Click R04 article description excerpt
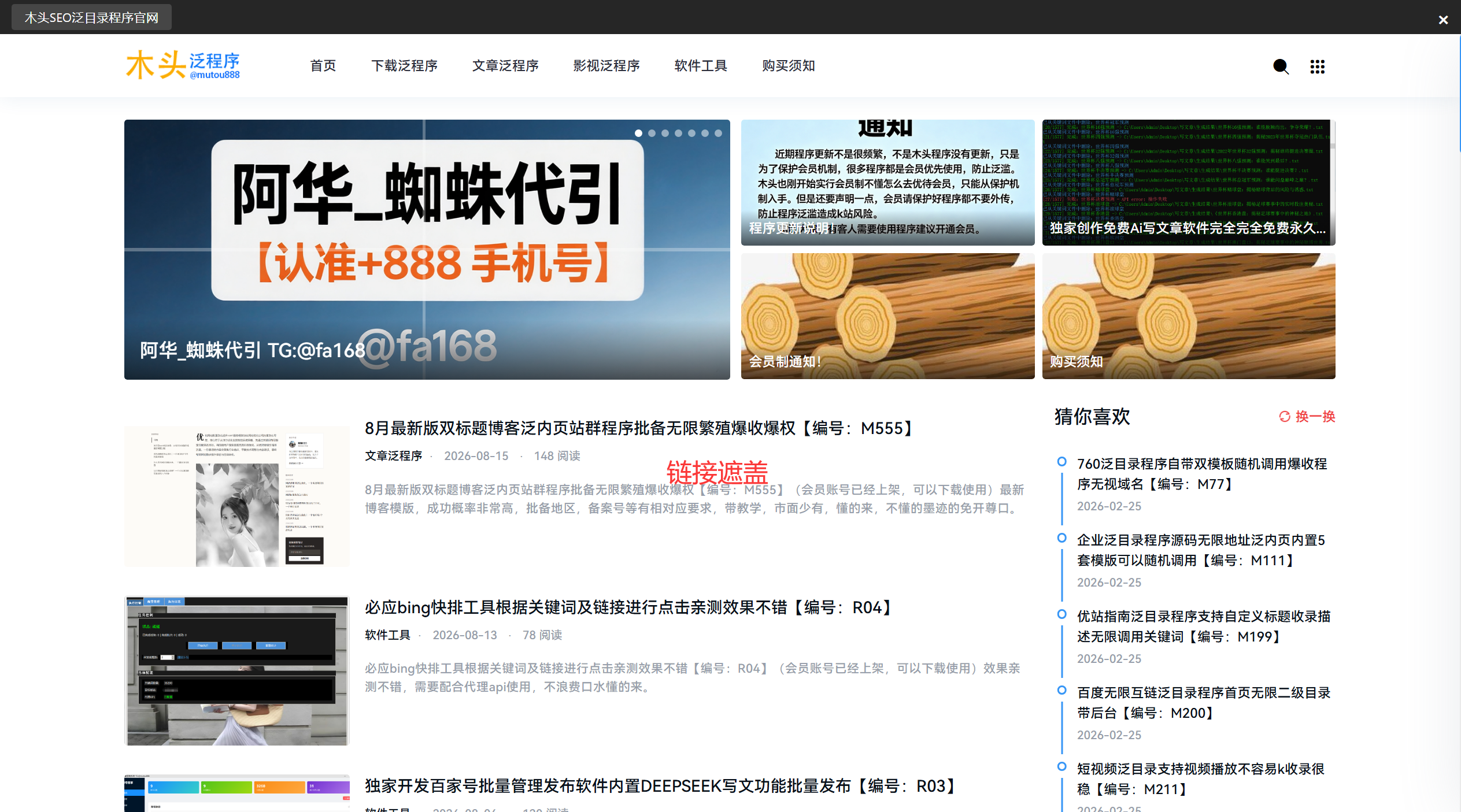The image size is (1461, 812). coord(693,677)
